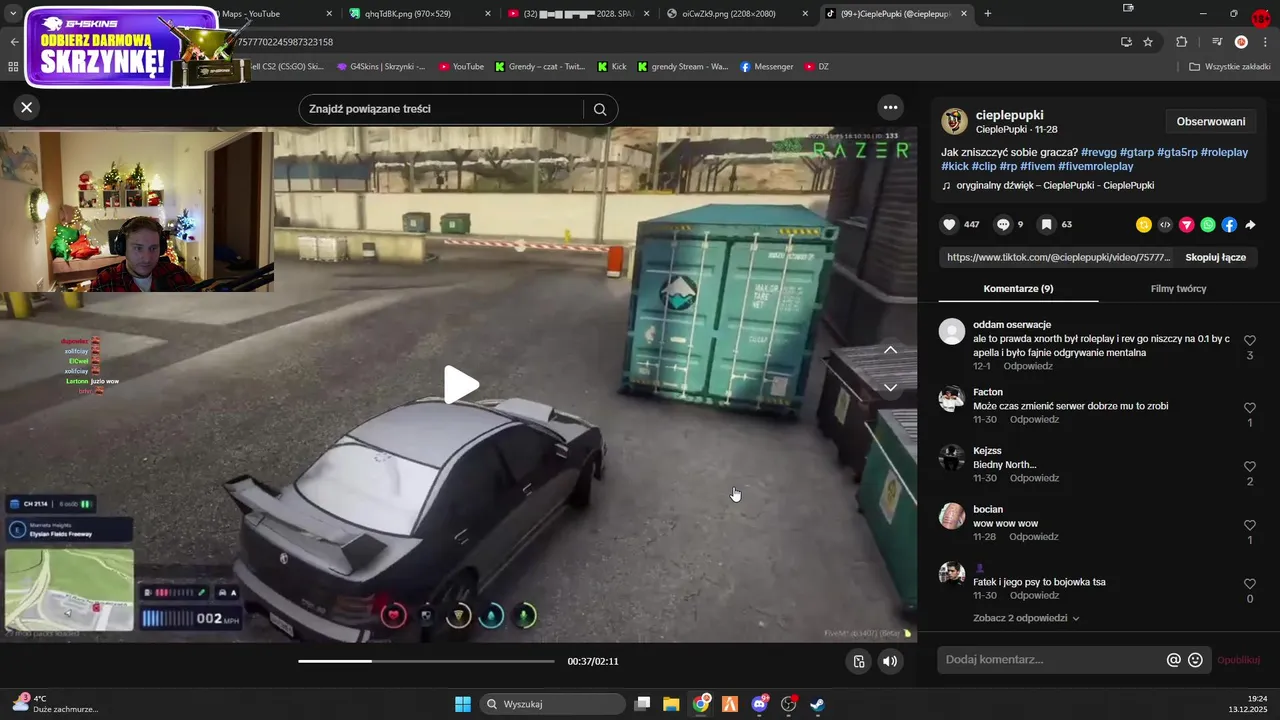Viewport: 1280px width, 720px height.
Task: Click the picture-in-picture mini player icon
Action: [x=858, y=661]
